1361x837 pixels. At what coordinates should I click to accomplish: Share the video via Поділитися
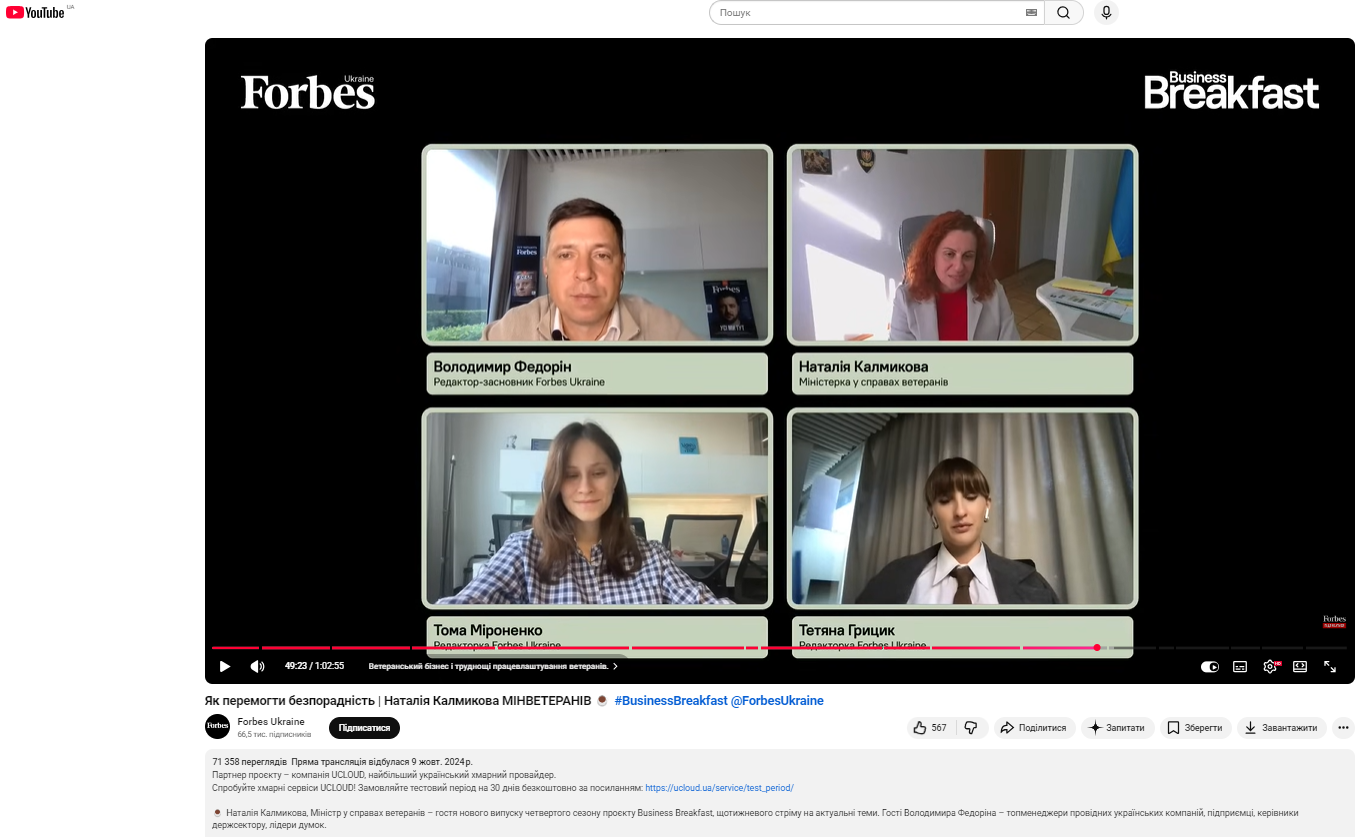coord(1033,728)
